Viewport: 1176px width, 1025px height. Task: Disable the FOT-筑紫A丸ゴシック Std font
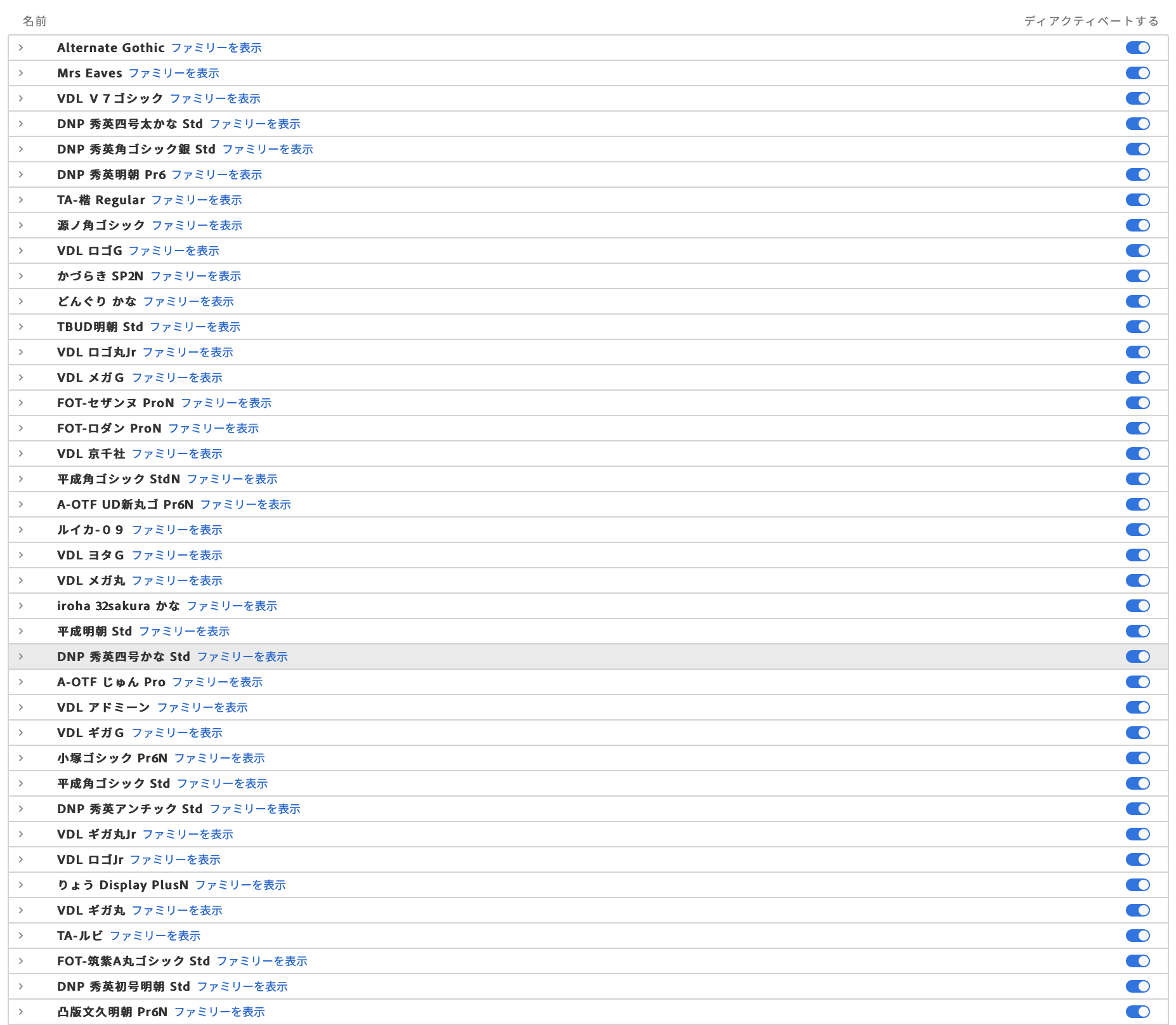[1139, 961]
